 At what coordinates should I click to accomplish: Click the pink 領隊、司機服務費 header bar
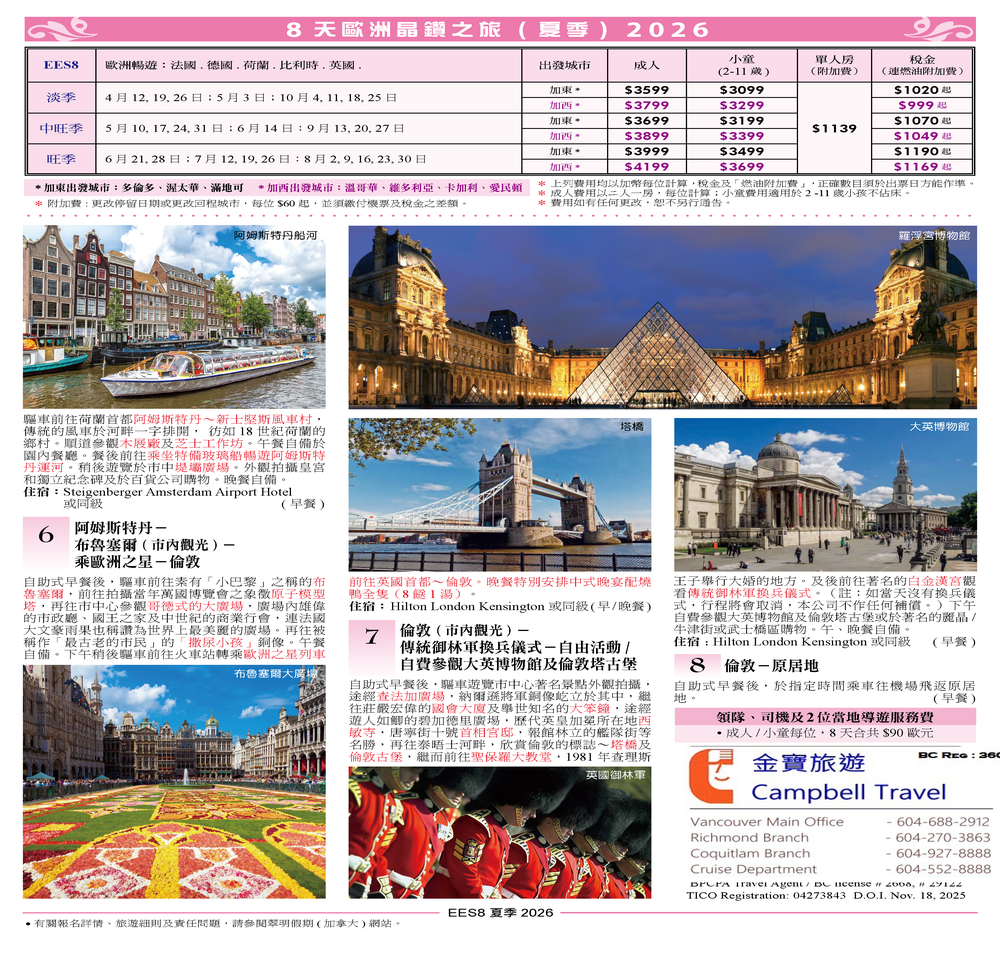coord(825,716)
